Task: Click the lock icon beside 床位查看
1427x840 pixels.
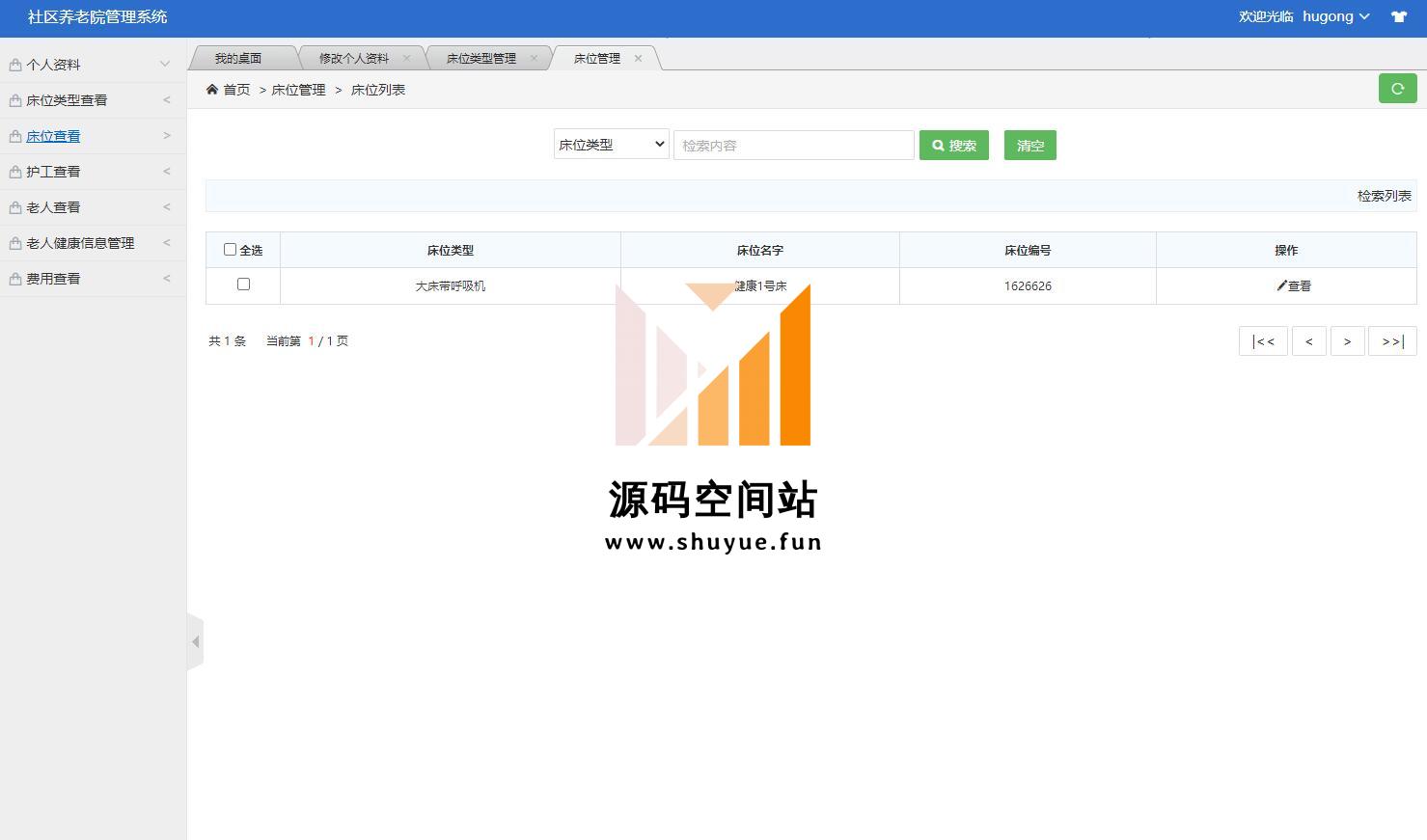Action: (x=15, y=136)
